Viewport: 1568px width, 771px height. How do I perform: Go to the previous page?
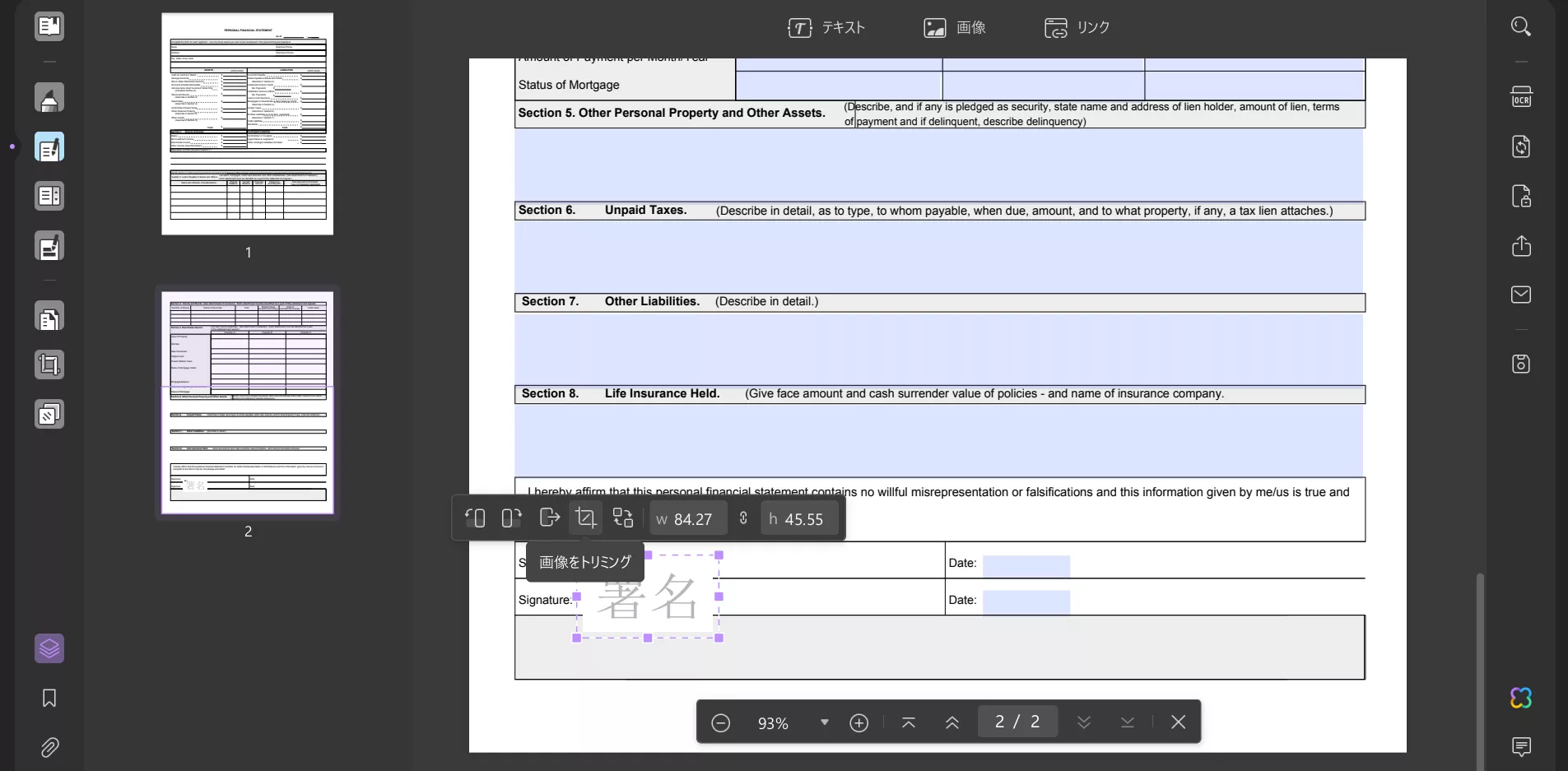coord(952,722)
